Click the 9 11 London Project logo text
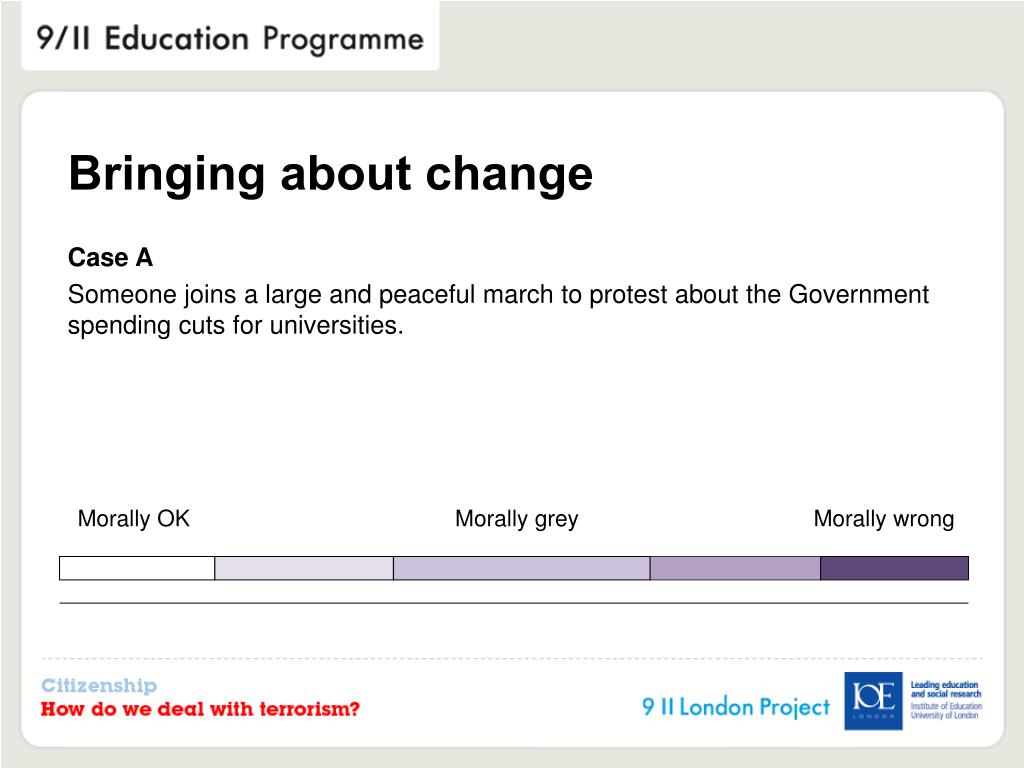 point(736,707)
